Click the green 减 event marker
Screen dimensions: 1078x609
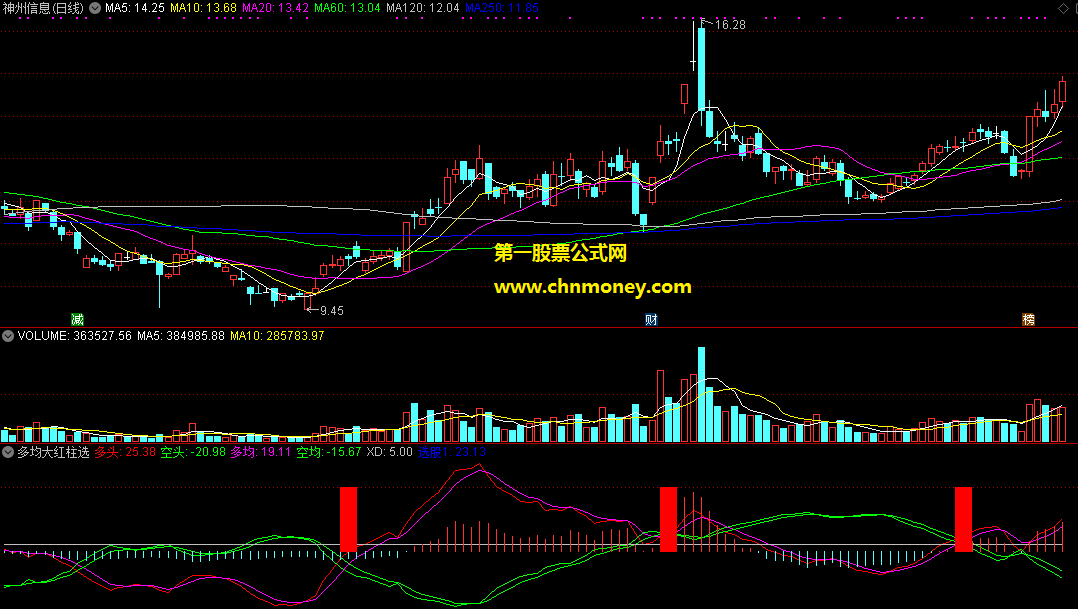point(78,320)
